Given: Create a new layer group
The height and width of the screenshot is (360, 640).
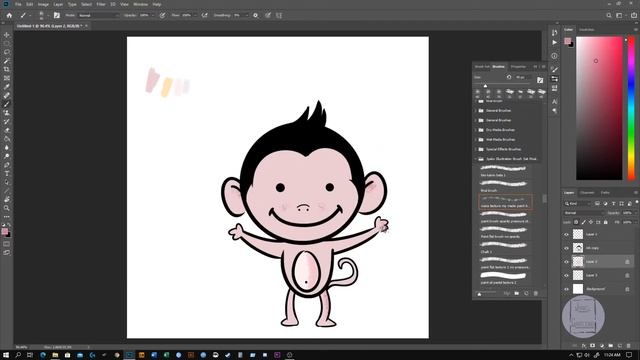Looking at the screenshot, I should click(x=611, y=346).
